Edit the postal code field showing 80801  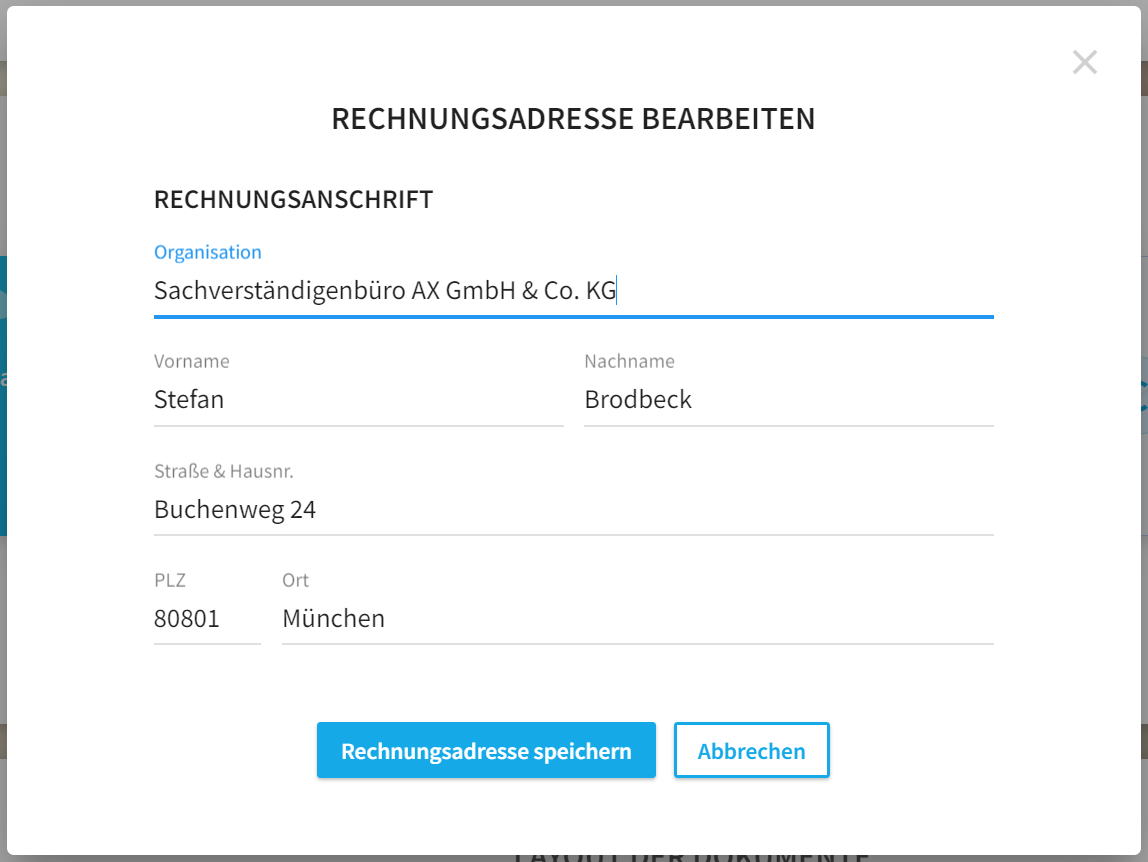pyautogui.click(x=207, y=619)
